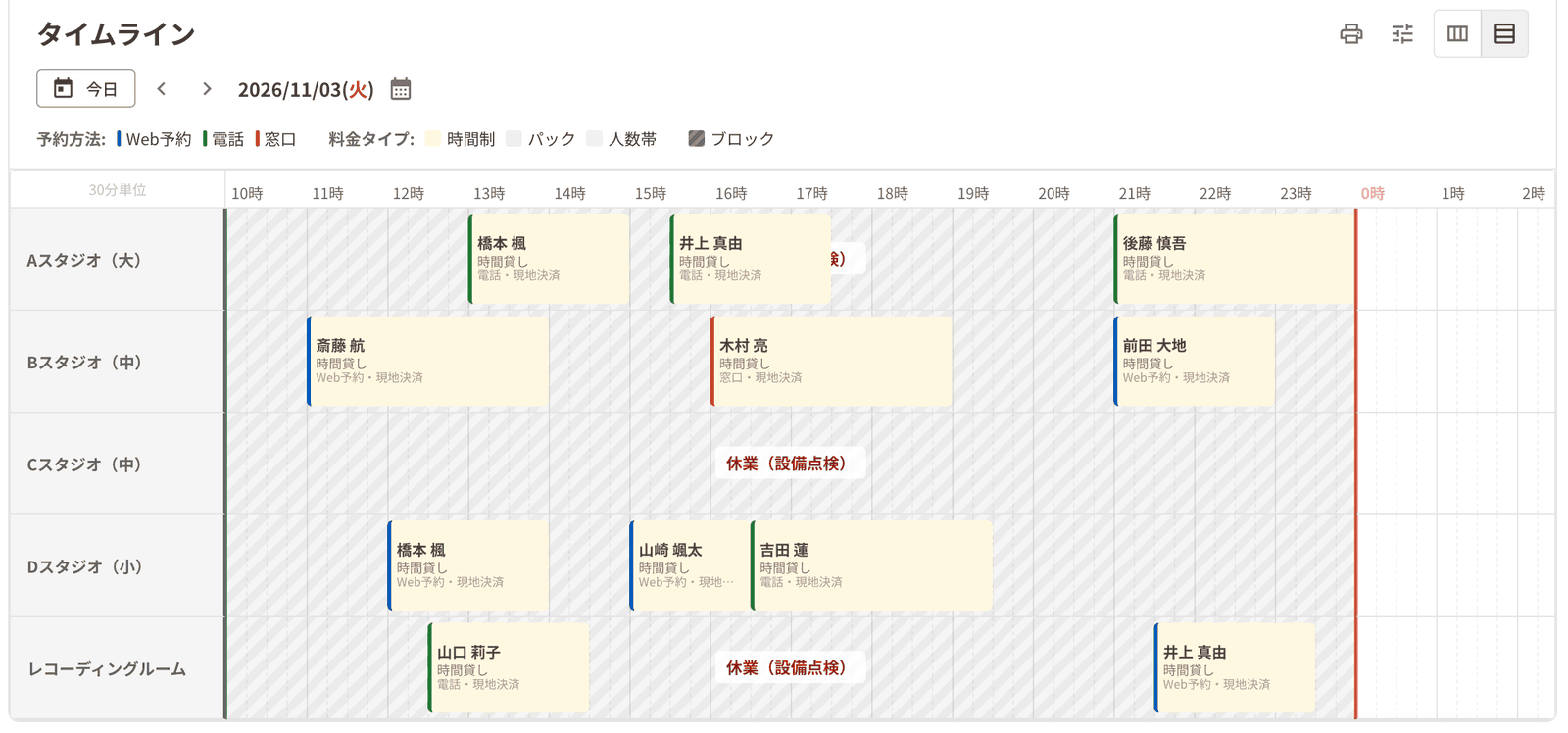
Task: Click the タイムライン heading
Action: click(116, 34)
